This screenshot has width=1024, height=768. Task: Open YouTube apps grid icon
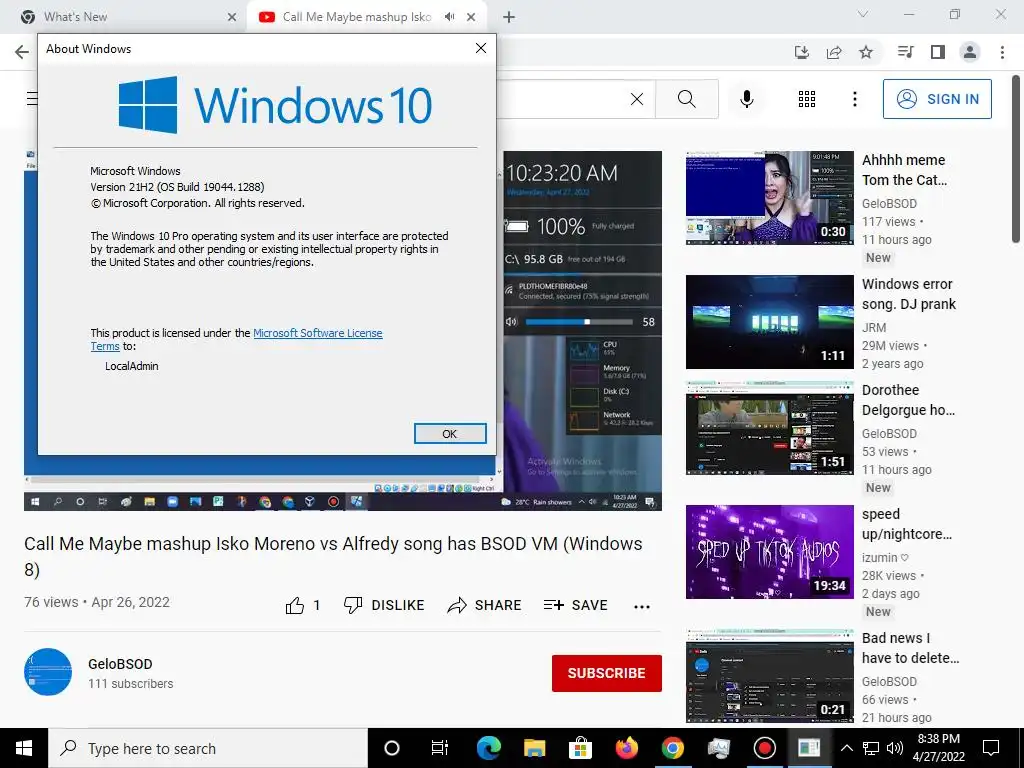pos(807,99)
